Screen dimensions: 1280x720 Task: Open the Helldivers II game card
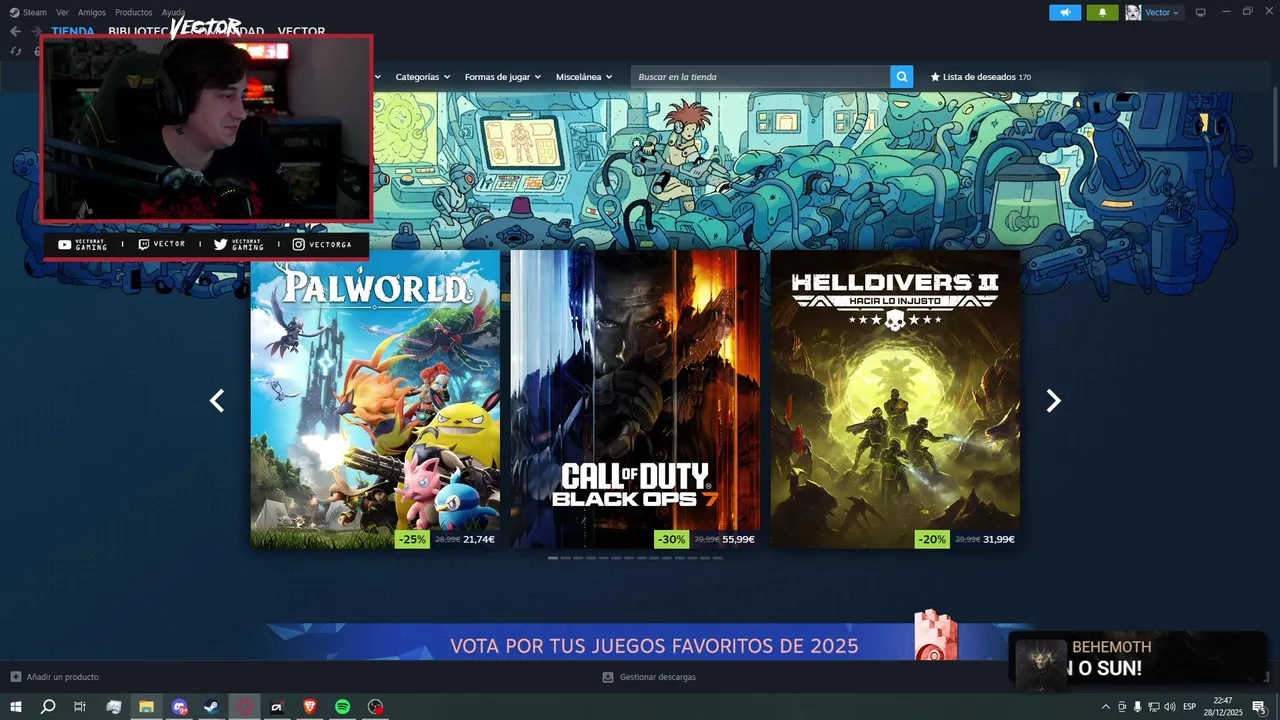point(895,399)
